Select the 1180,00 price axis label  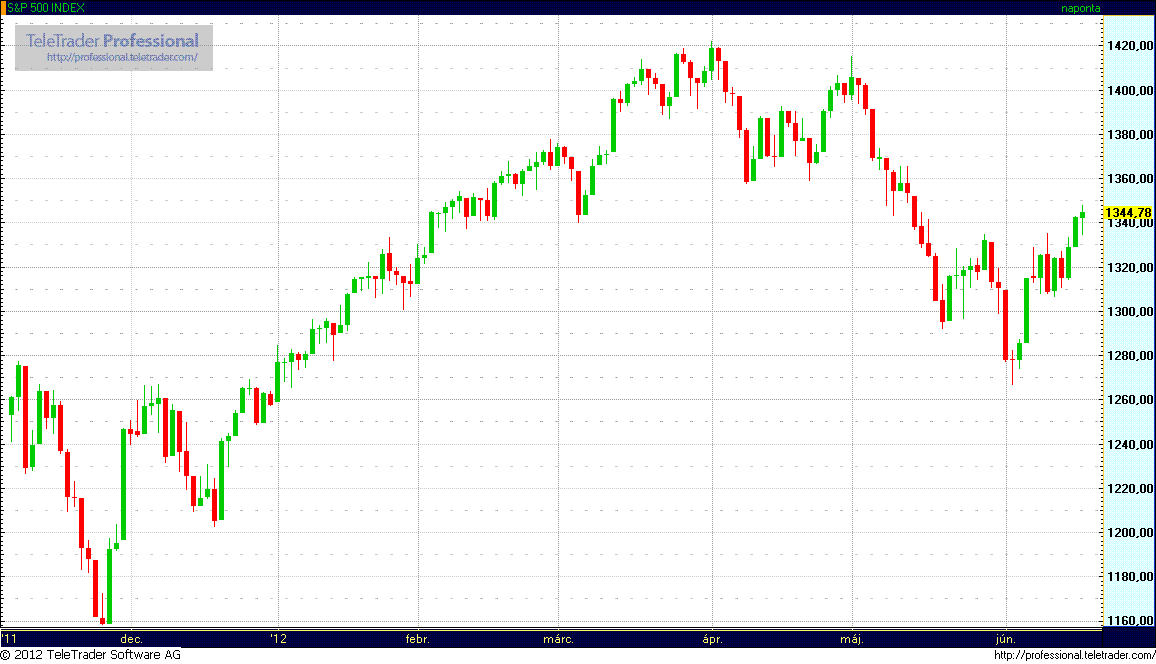[1130, 576]
